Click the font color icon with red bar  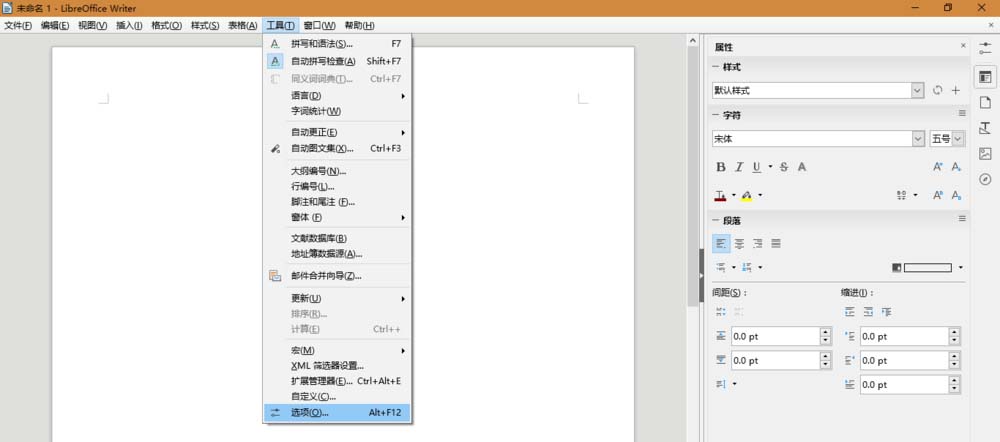(721, 195)
